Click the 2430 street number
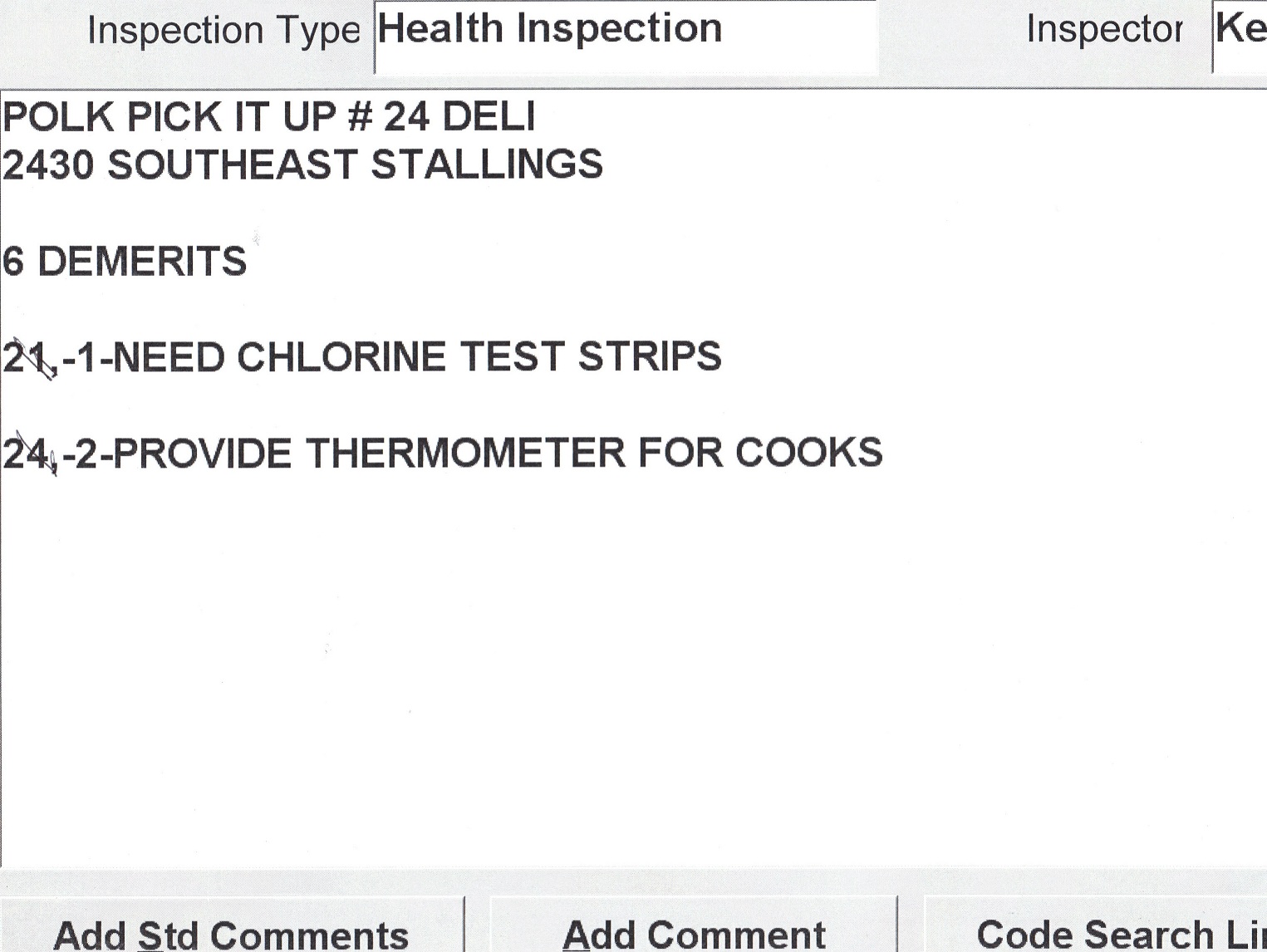This screenshot has height=952, width=1267. [47, 165]
